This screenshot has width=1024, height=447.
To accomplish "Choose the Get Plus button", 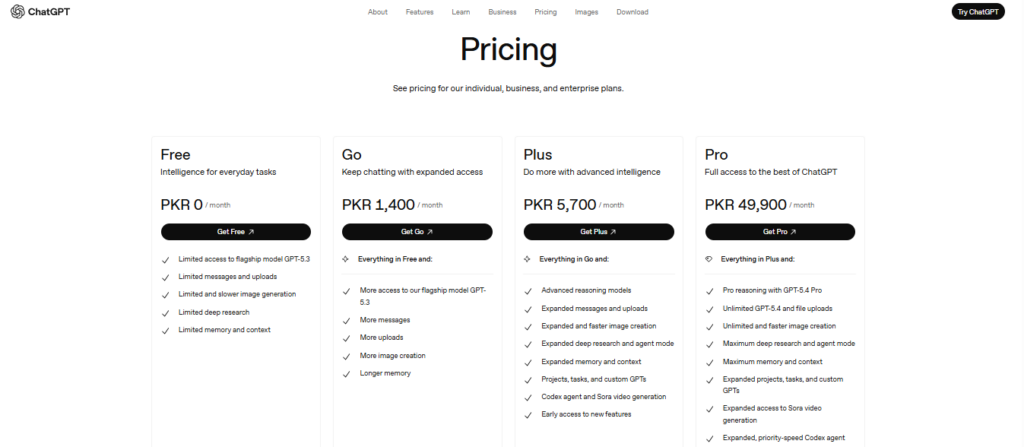I will click(x=598, y=231).
